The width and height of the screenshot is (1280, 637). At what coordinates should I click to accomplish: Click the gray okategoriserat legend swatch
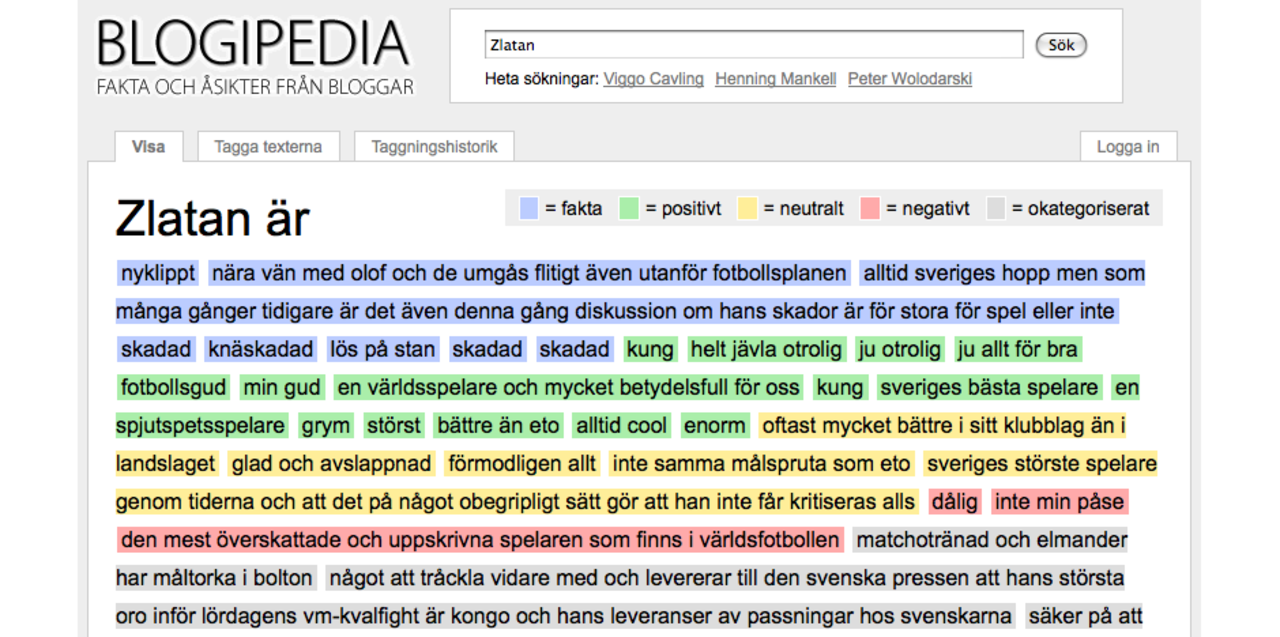pyautogui.click(x=995, y=208)
